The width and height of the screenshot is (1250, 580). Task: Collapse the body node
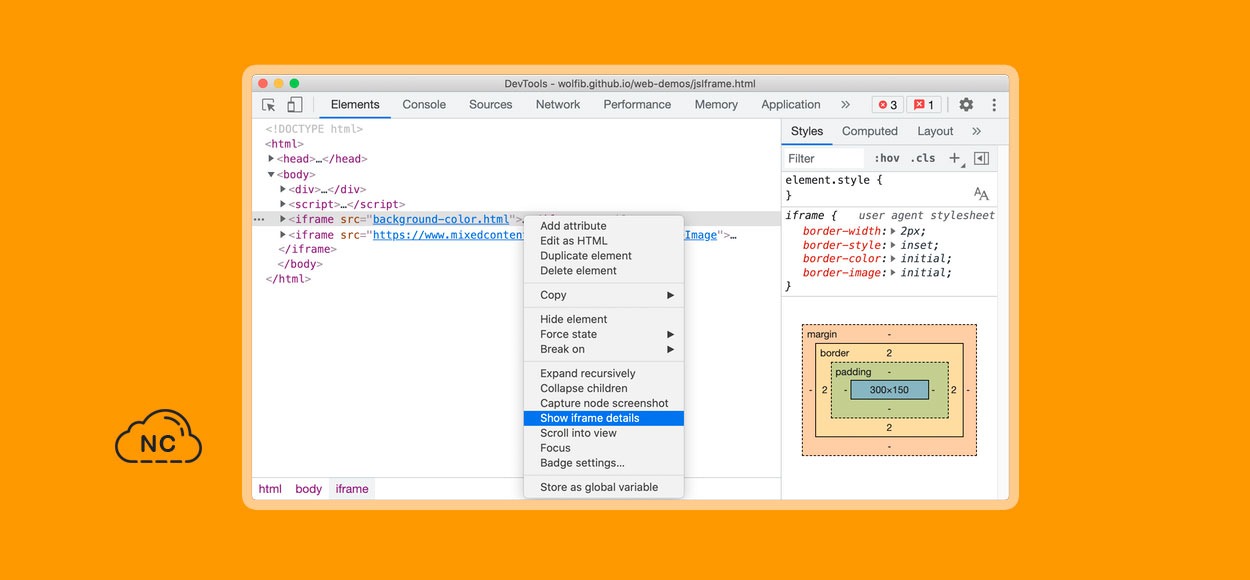271,174
